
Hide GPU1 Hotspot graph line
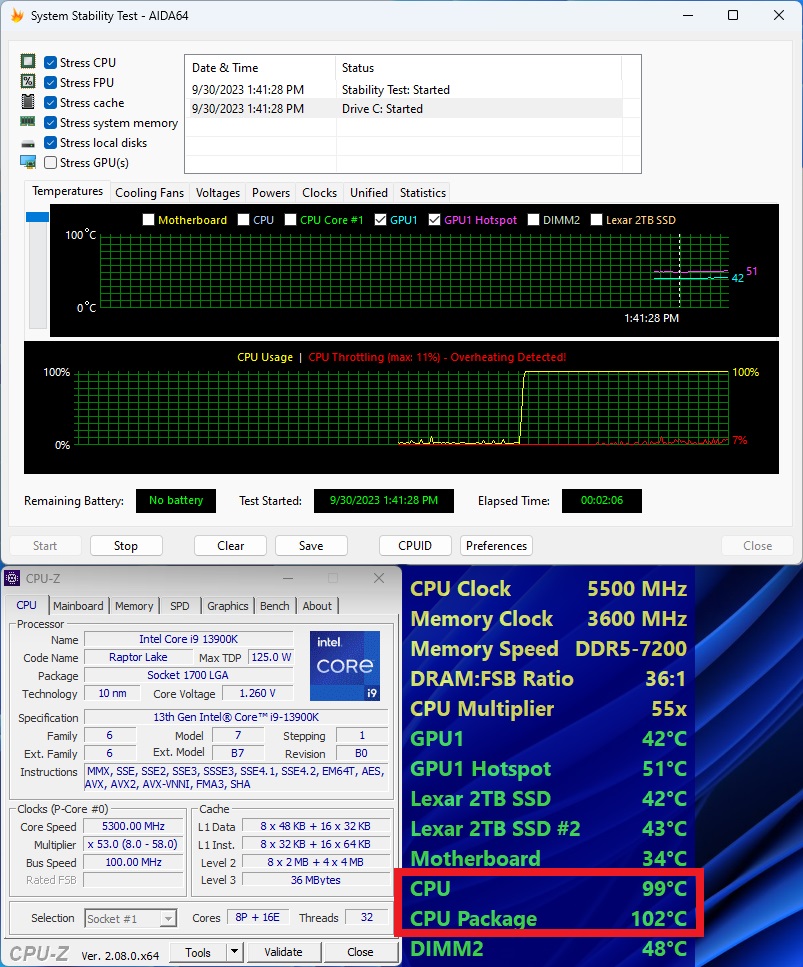[x=434, y=220]
